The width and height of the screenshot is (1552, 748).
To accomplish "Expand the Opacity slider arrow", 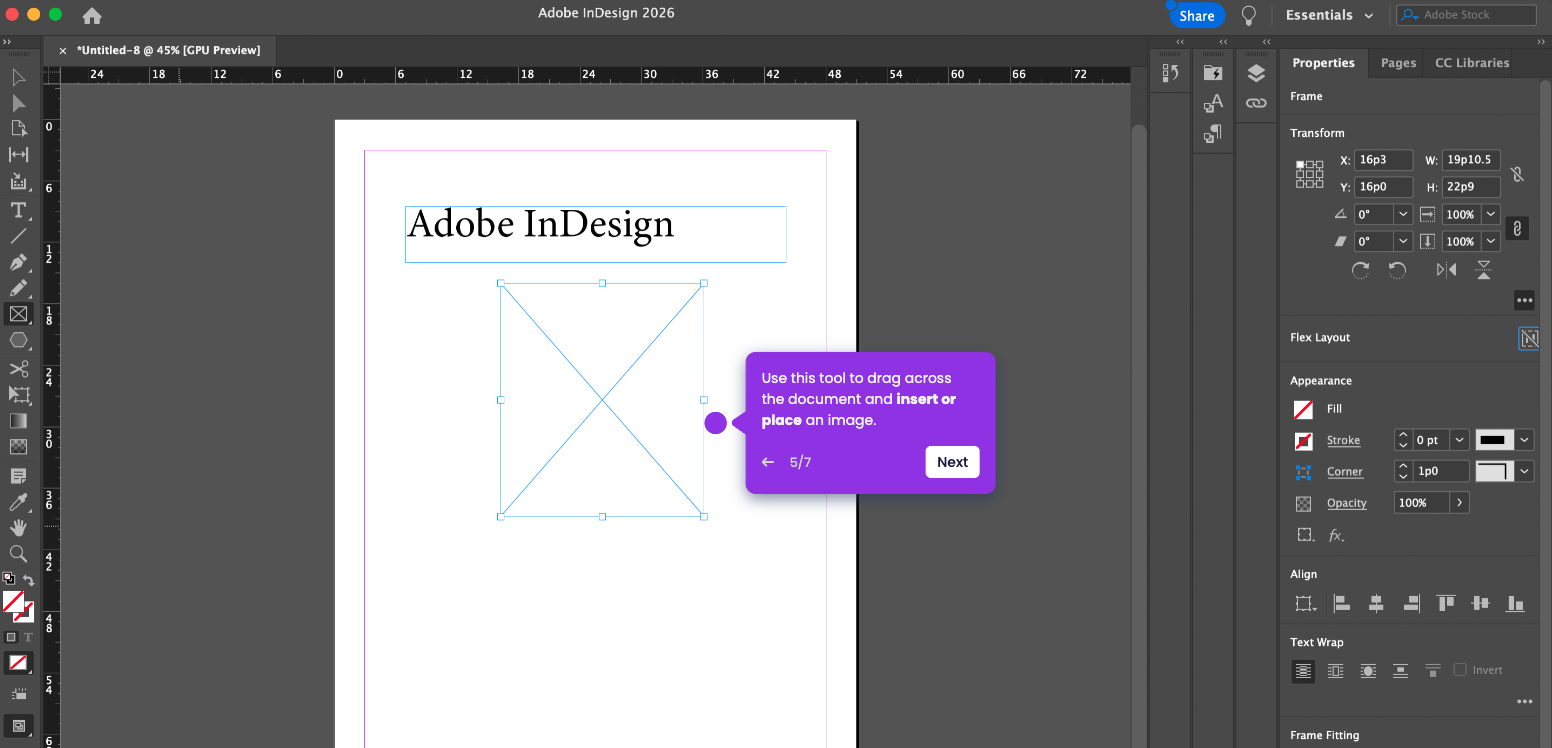I will tap(1460, 503).
